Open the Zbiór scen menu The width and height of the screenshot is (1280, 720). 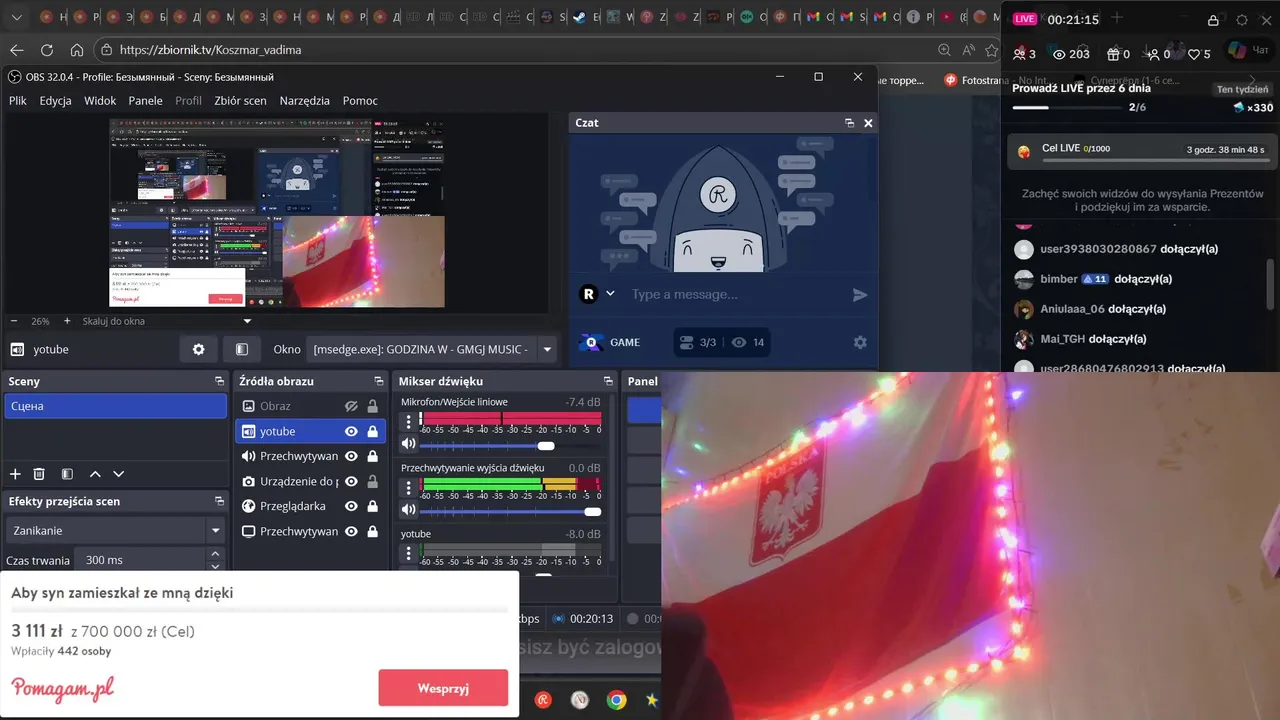click(240, 100)
